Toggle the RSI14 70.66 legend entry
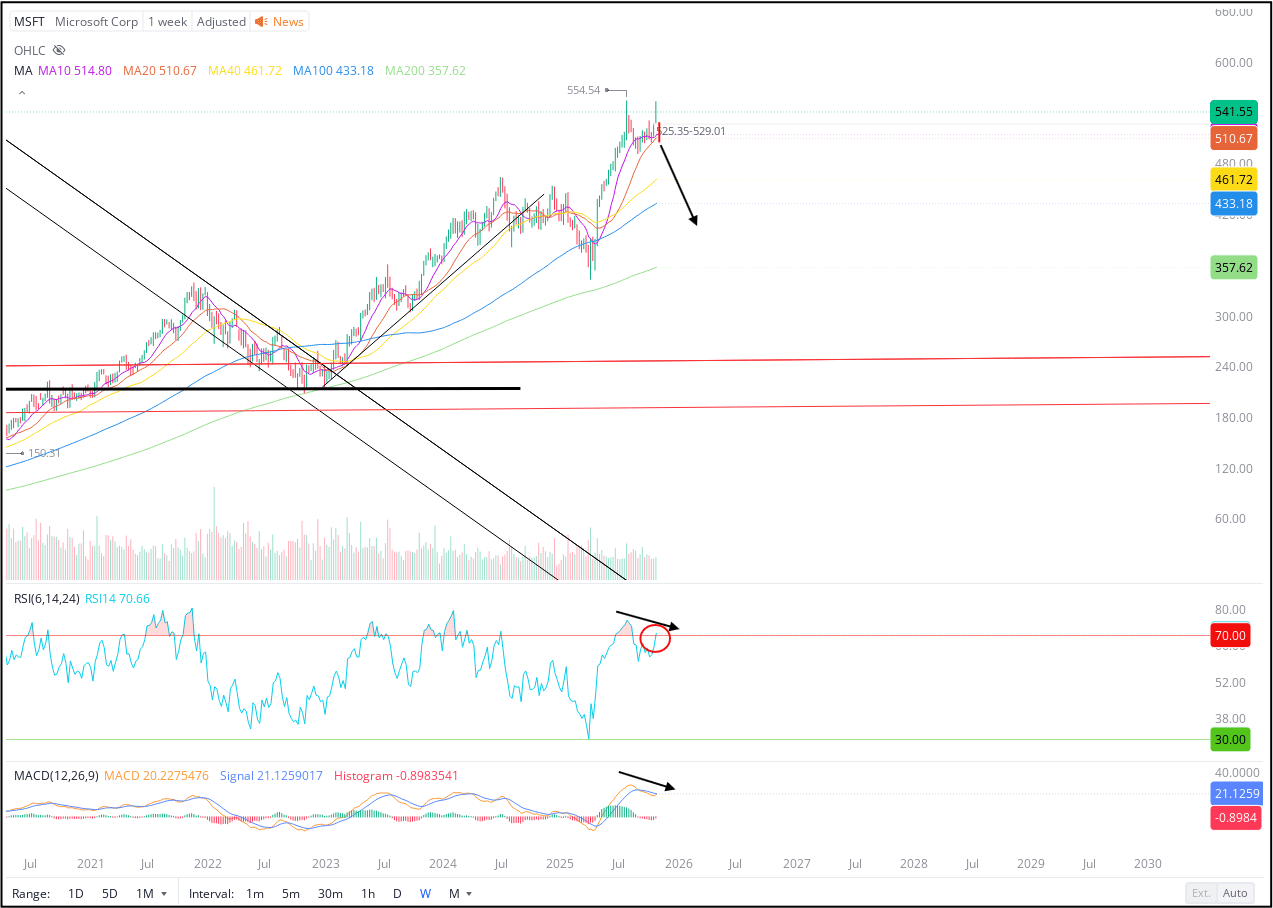Screen dimensions: 1273x908 point(117,598)
